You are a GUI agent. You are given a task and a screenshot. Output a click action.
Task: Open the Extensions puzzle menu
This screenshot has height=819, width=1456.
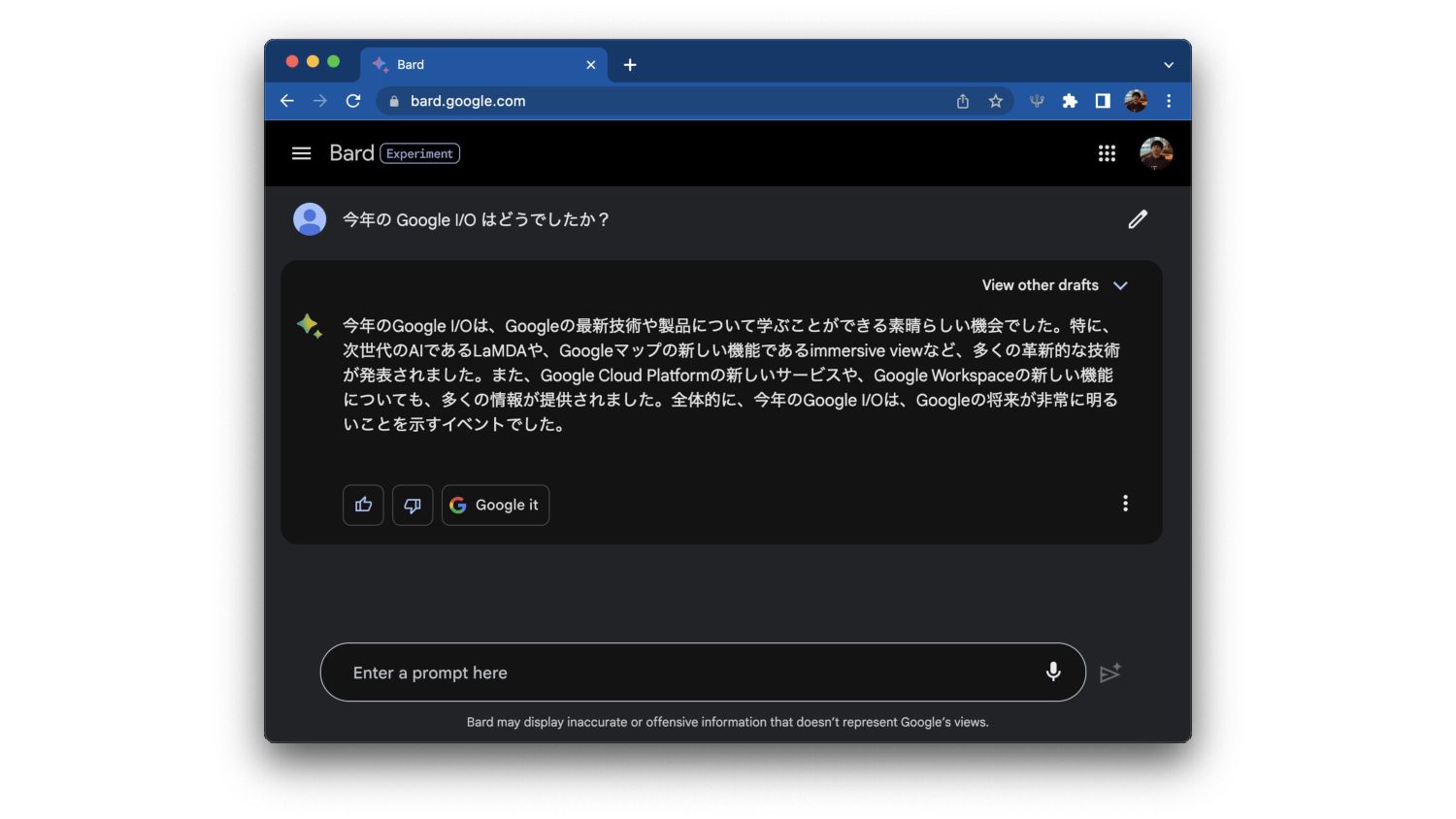point(1070,101)
